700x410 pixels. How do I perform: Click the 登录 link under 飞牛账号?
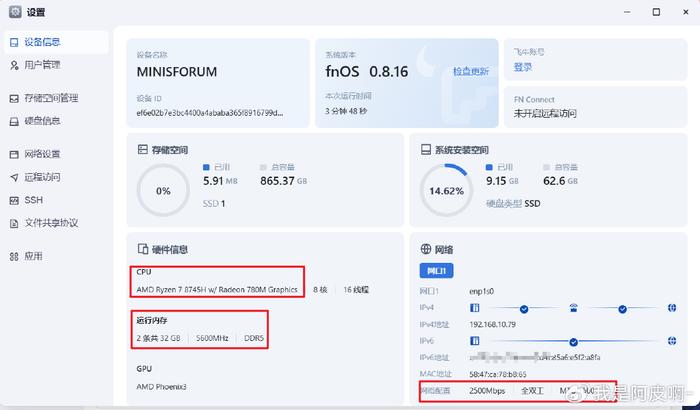coord(523,67)
